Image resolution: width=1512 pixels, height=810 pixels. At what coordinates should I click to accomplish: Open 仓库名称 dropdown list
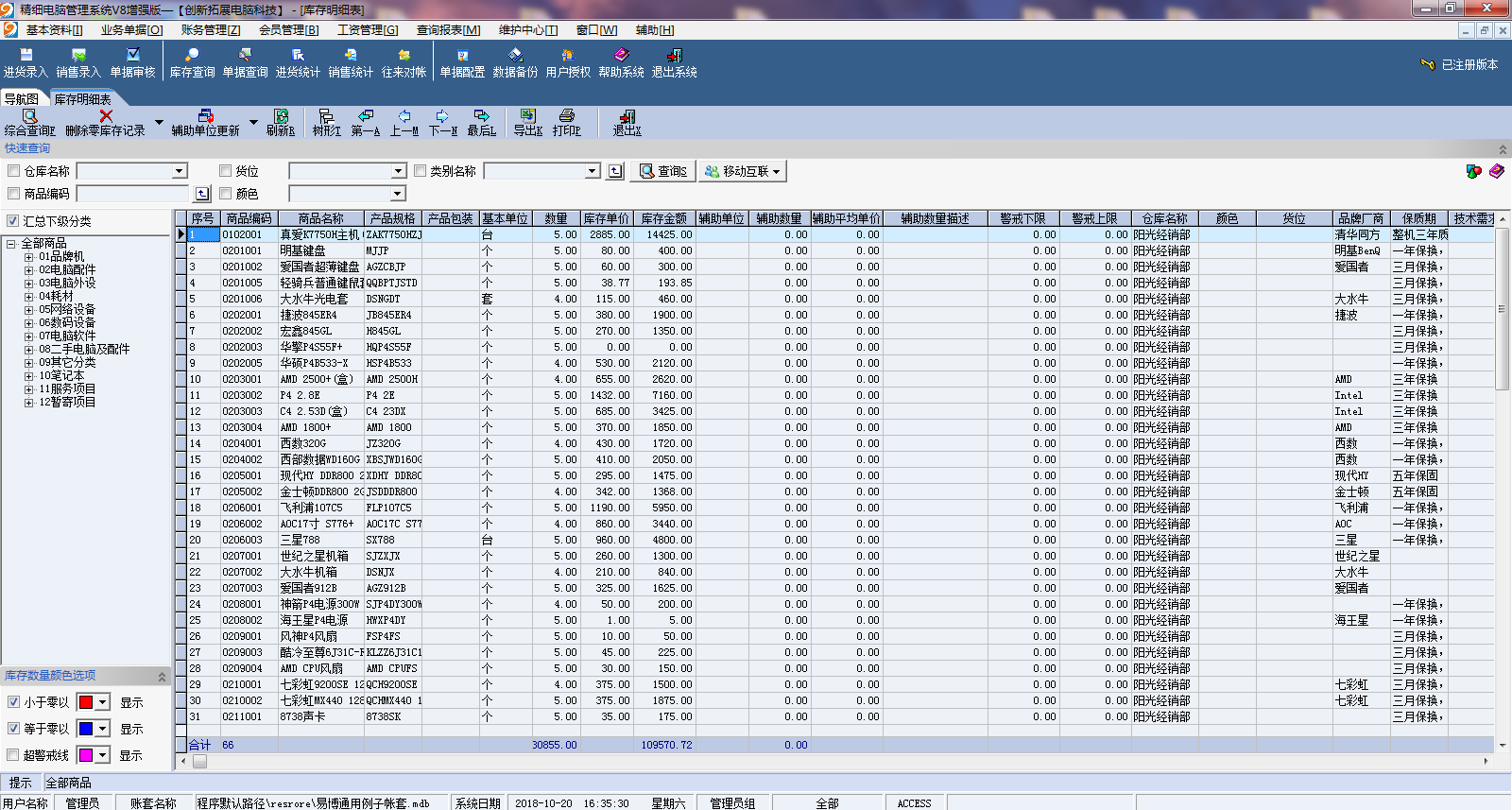pos(180,171)
